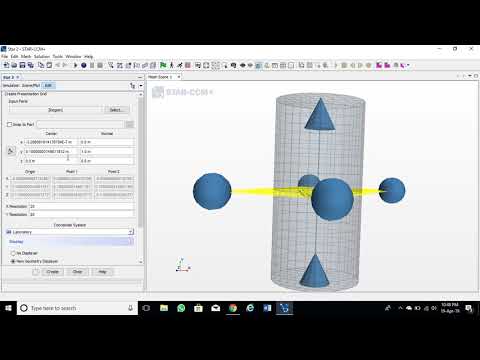Click the top blue cone handle in scene
The height and width of the screenshot is (360, 480).
coord(320,114)
